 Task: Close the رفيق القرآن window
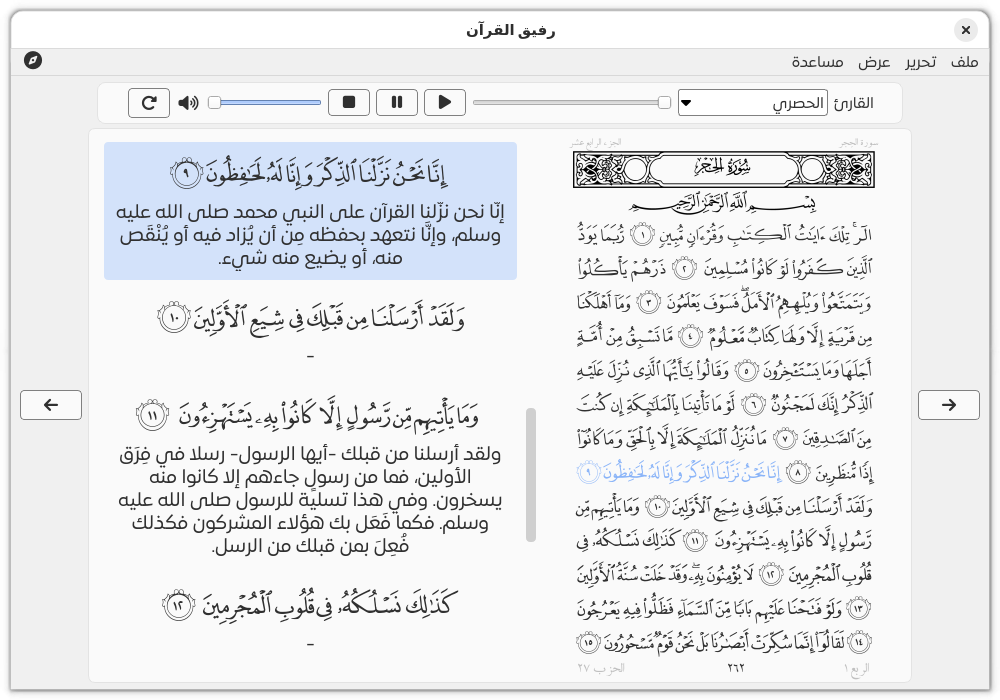click(966, 30)
